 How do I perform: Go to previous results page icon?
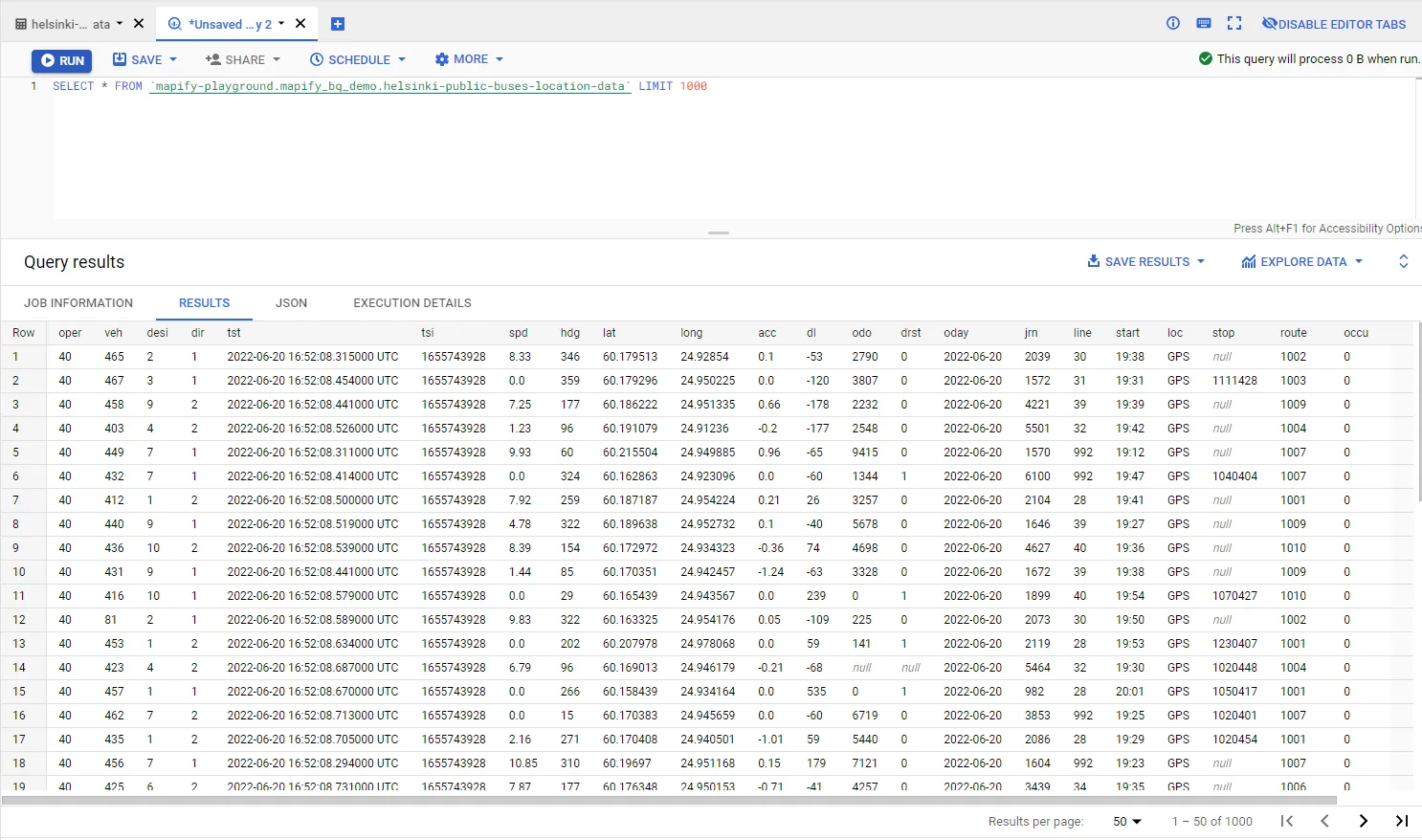point(1325,821)
